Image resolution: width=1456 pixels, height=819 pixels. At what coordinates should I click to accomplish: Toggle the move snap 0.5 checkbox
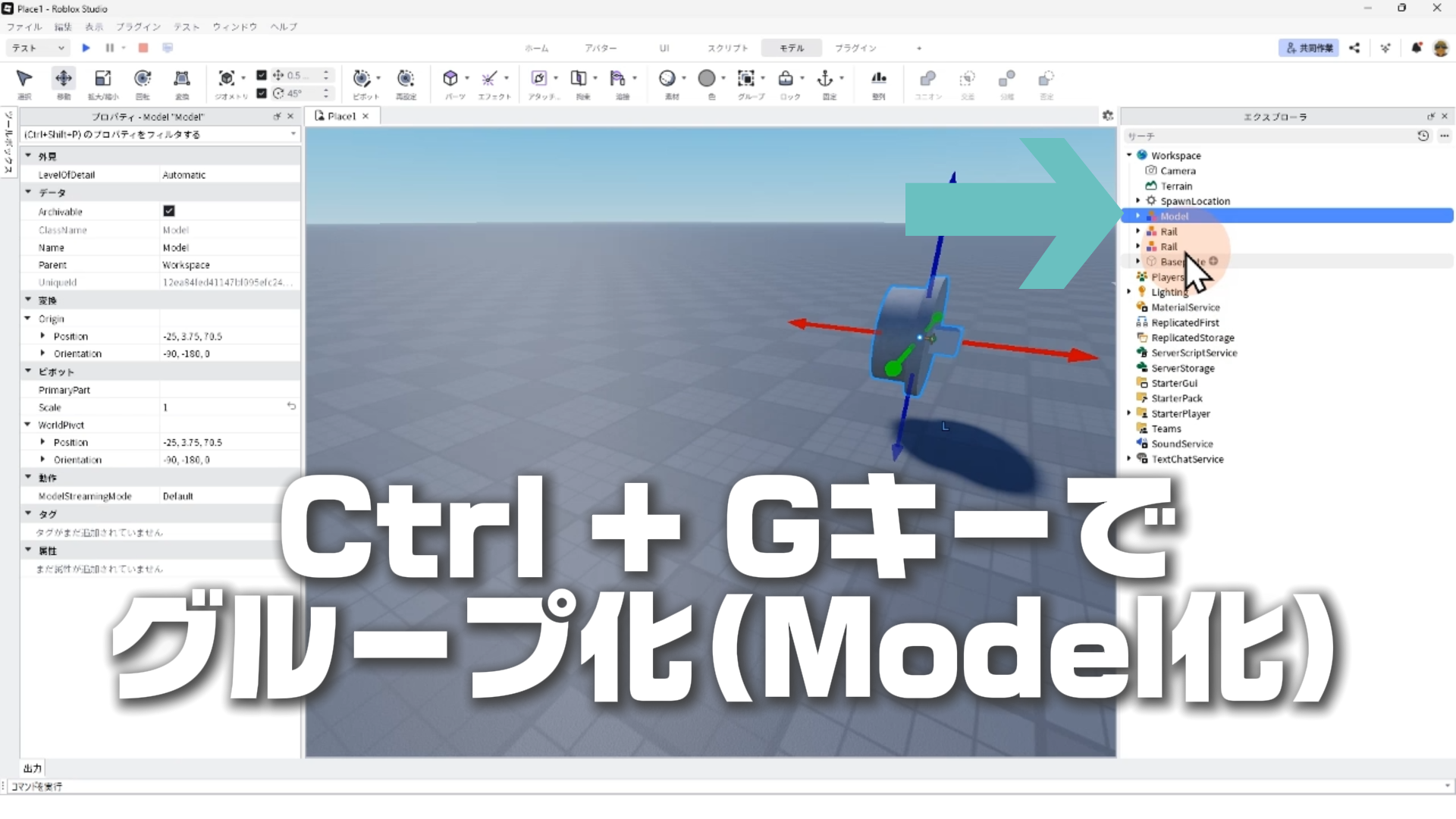click(x=262, y=75)
